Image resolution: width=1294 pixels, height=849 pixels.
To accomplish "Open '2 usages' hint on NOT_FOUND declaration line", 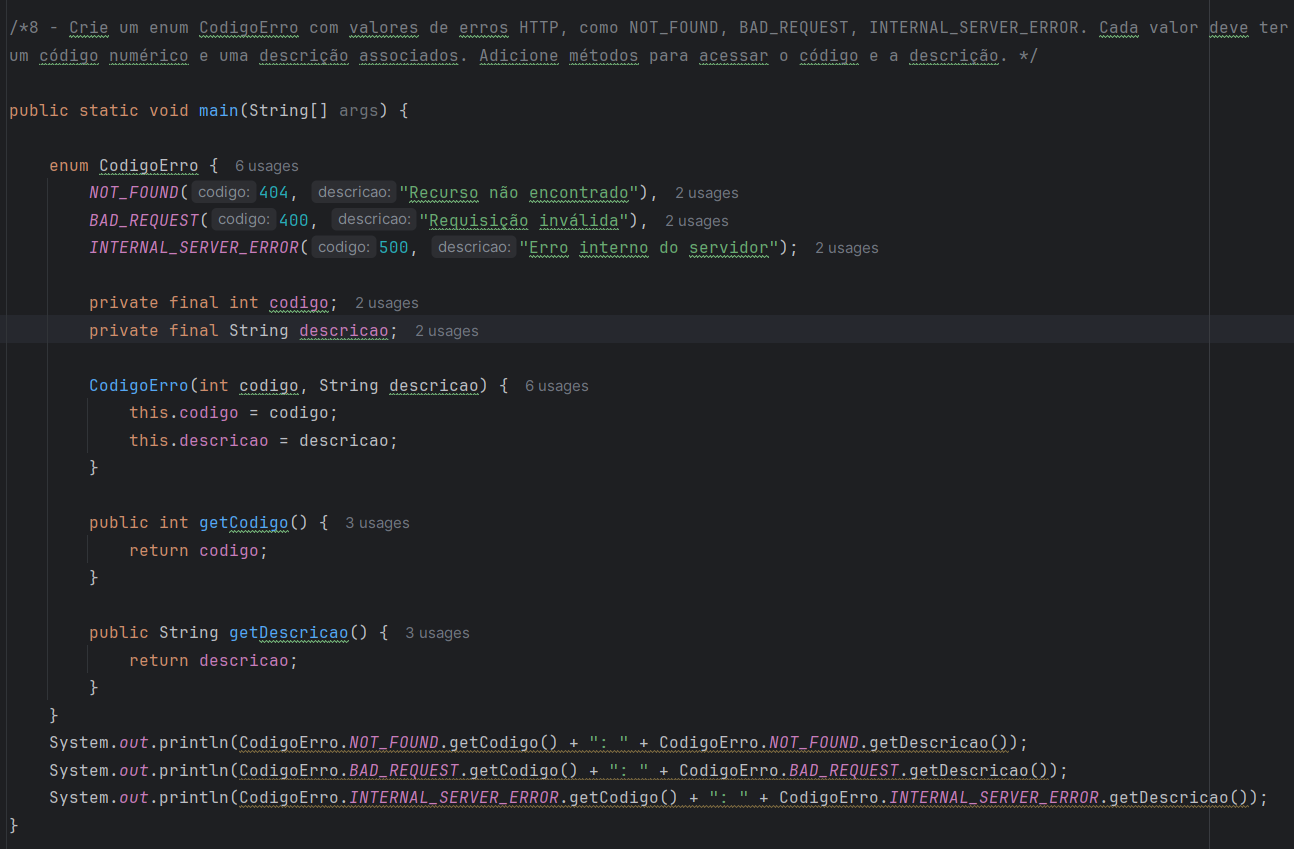I will 706,193.
